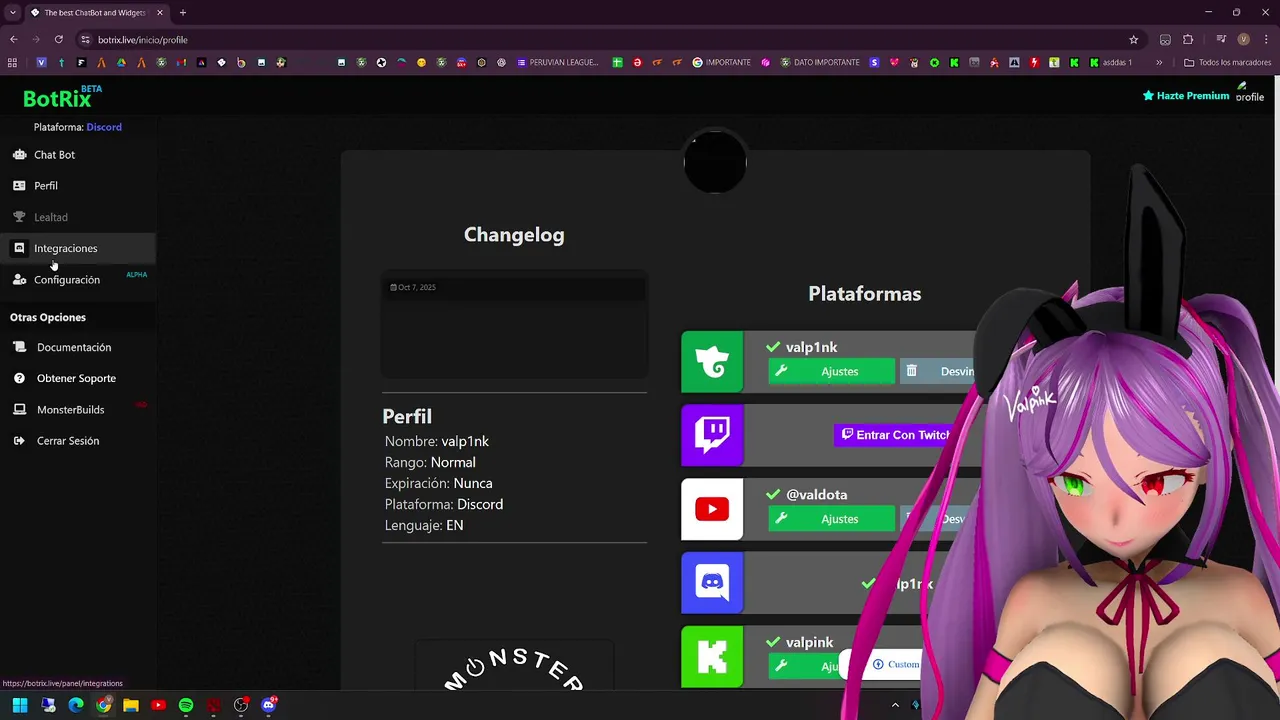Open media control icon in browser toolbar

tap(1221, 40)
